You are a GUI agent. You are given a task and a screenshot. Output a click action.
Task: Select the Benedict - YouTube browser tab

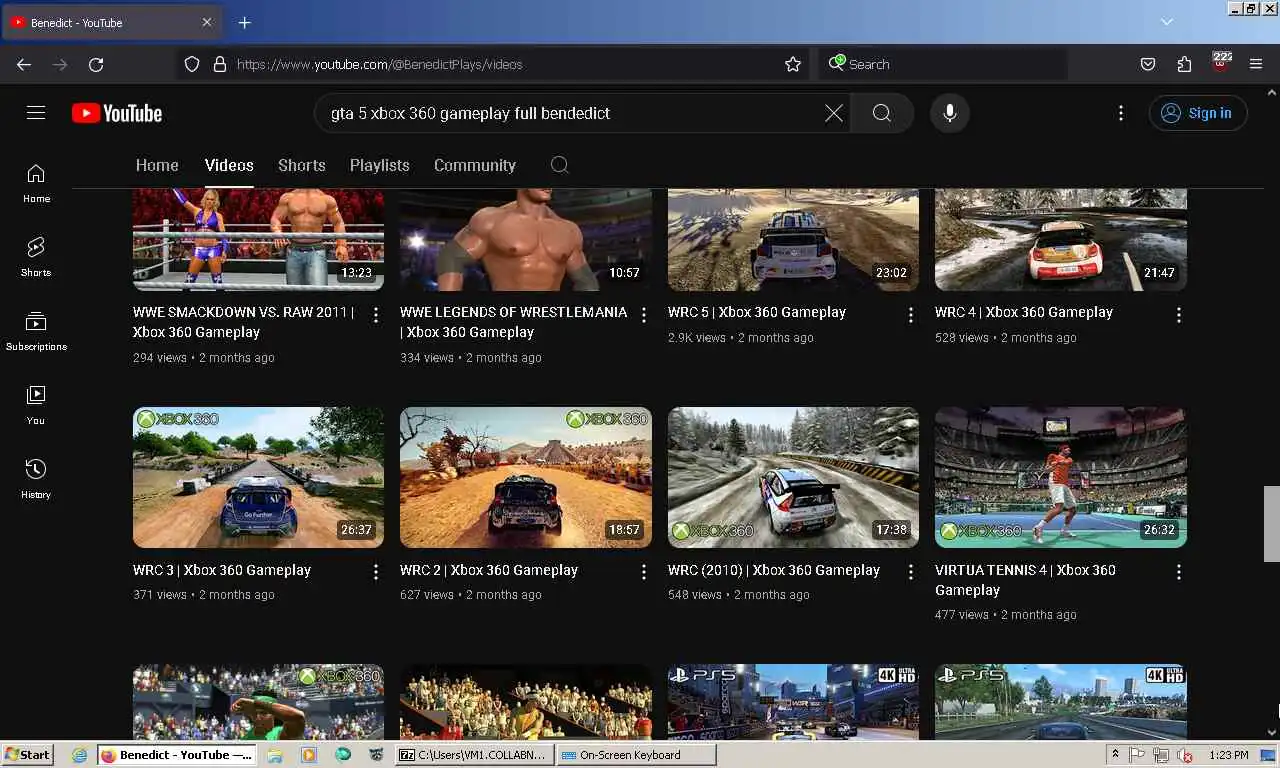pyautogui.click(x=110, y=22)
